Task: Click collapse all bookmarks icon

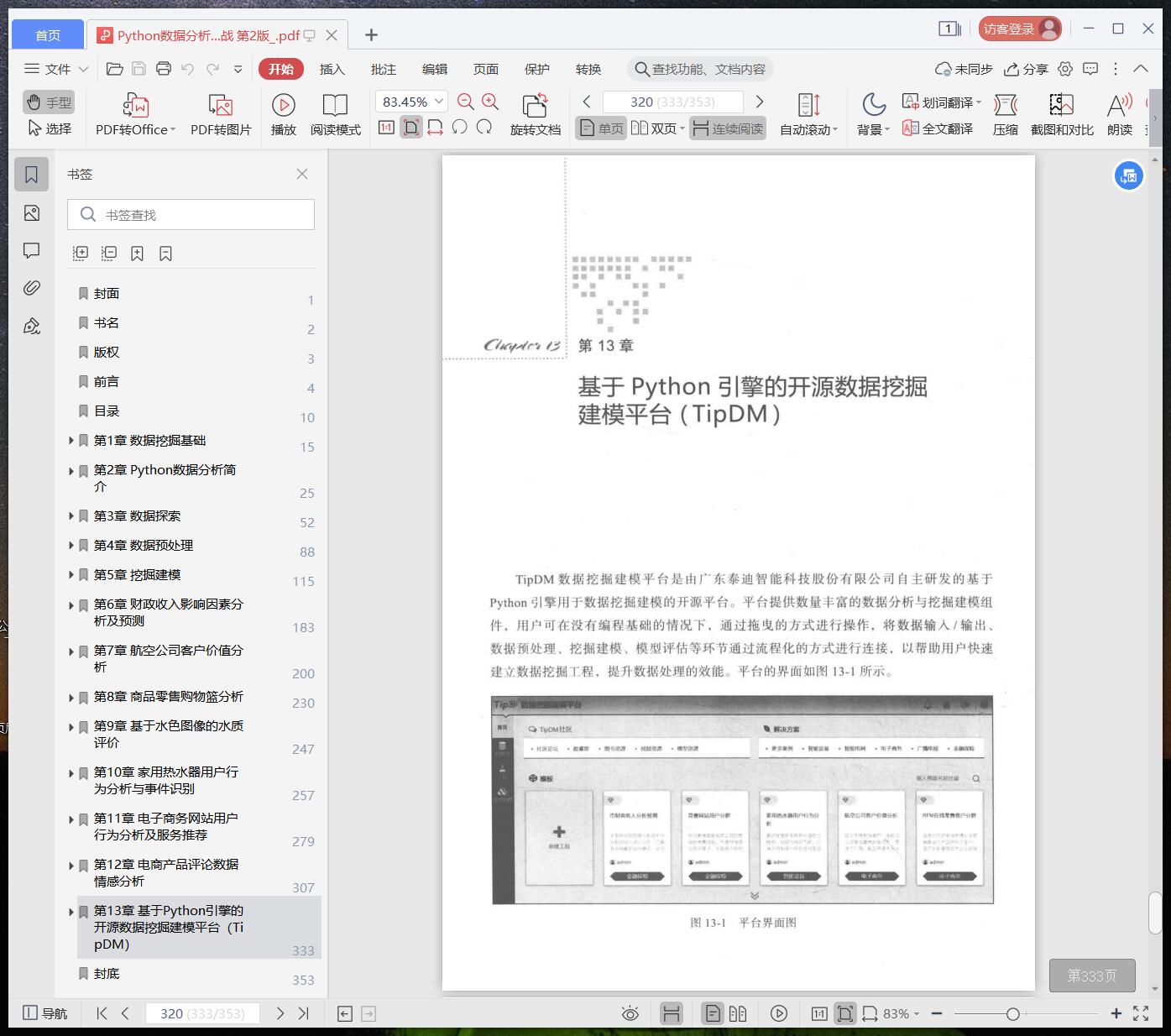Action: [109, 253]
